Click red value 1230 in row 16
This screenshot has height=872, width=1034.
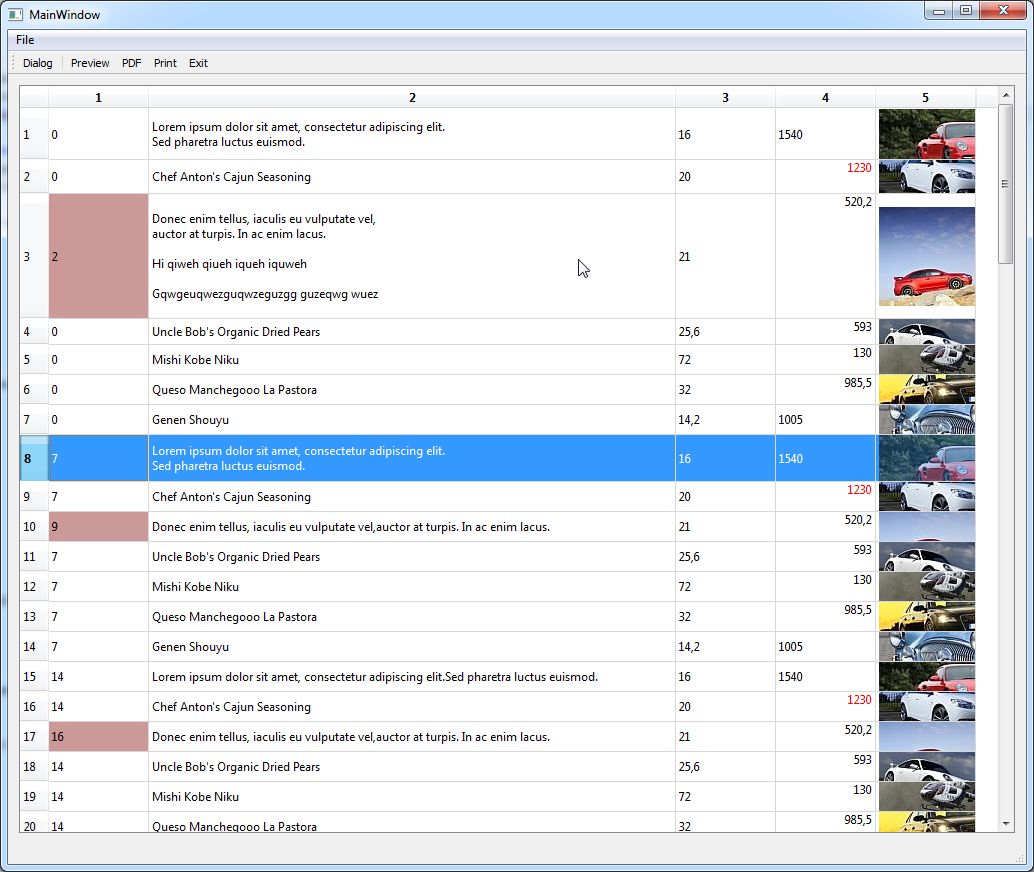coord(859,699)
